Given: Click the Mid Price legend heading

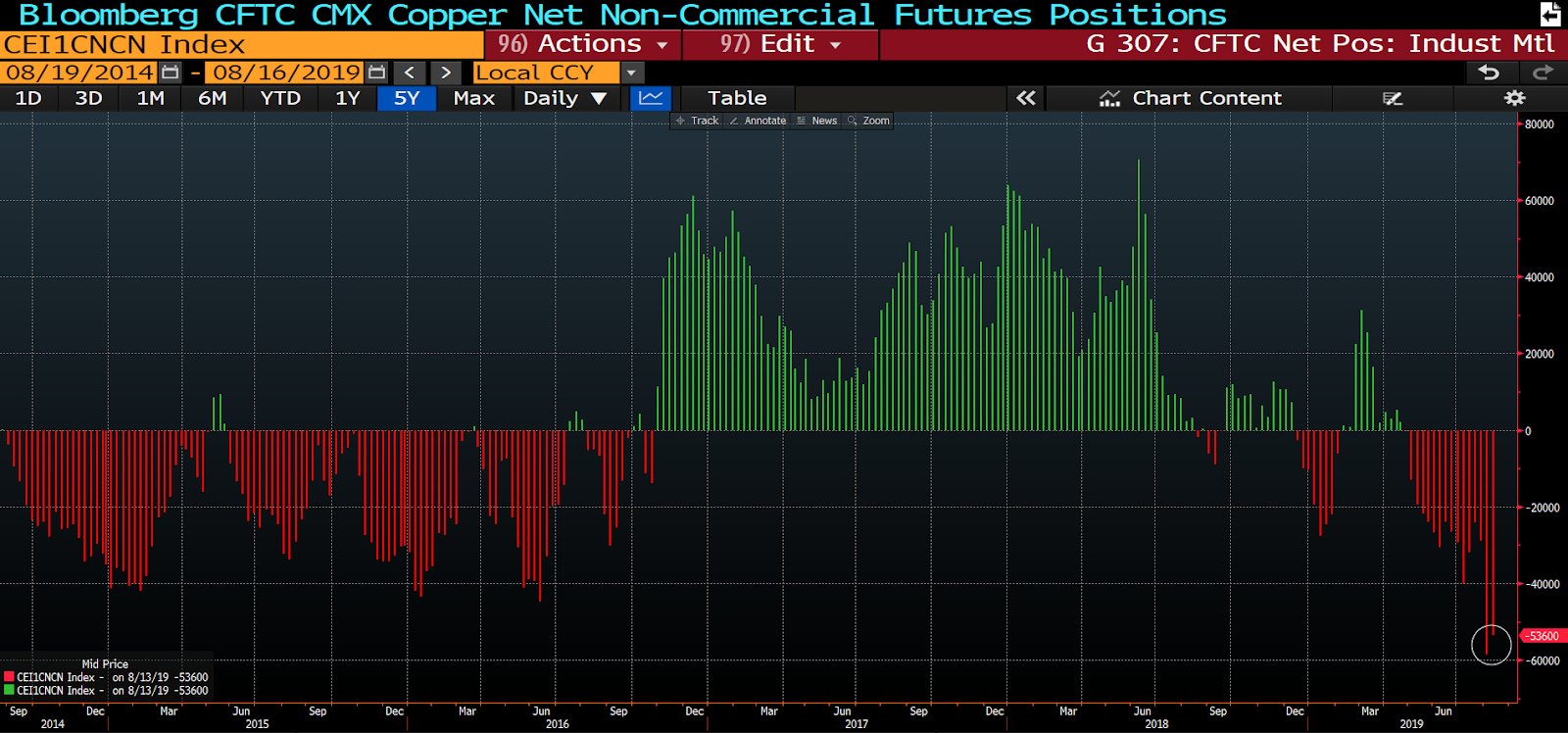Looking at the screenshot, I should tap(105, 663).
